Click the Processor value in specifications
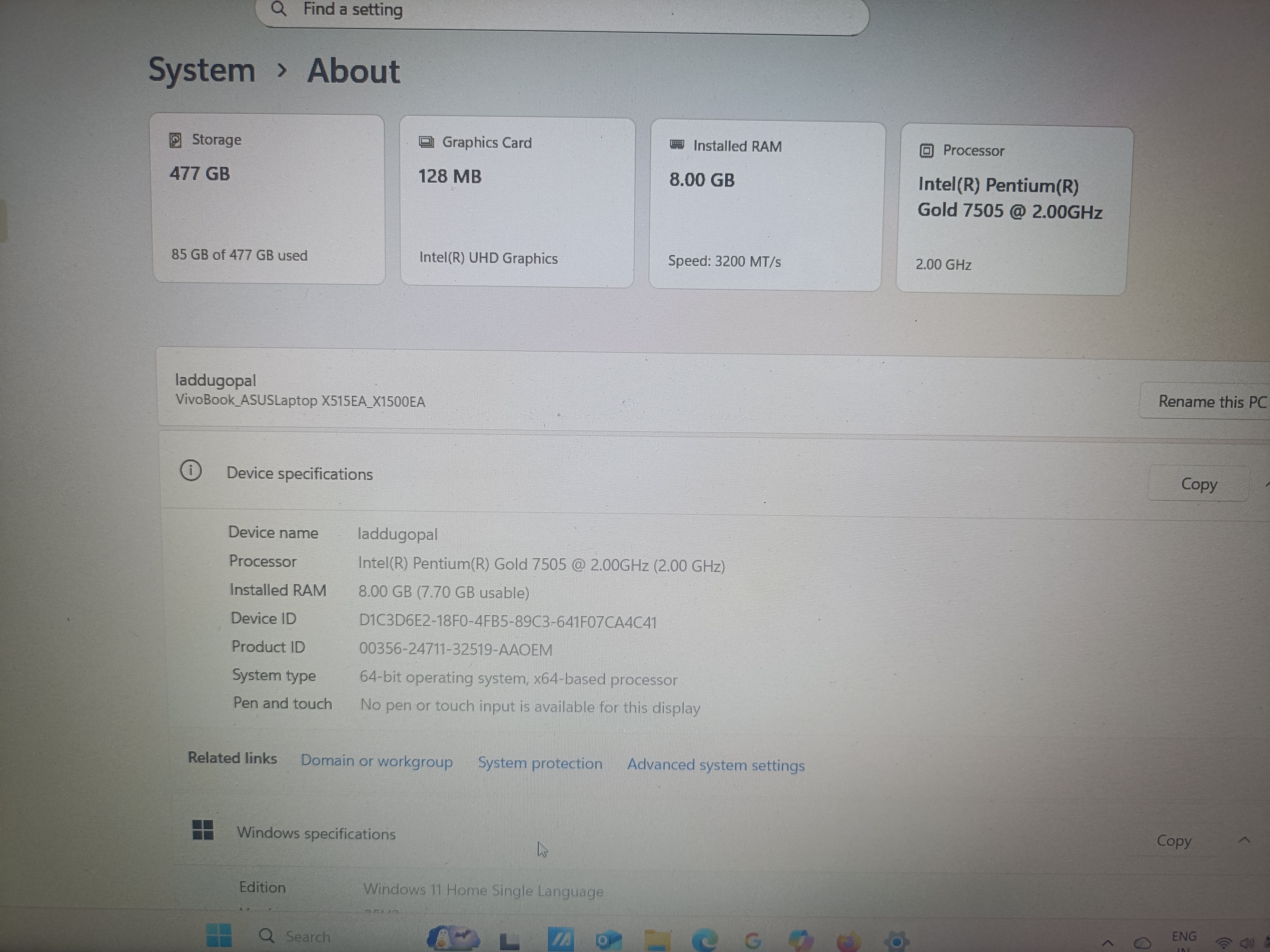The height and width of the screenshot is (952, 1270). [x=541, y=564]
